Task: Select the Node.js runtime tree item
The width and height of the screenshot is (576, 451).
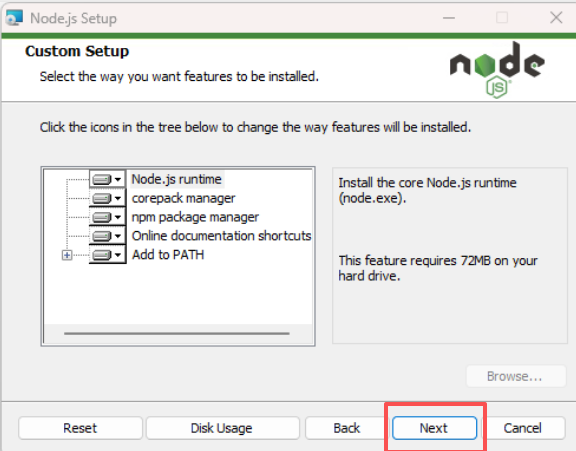Action: click(177, 179)
